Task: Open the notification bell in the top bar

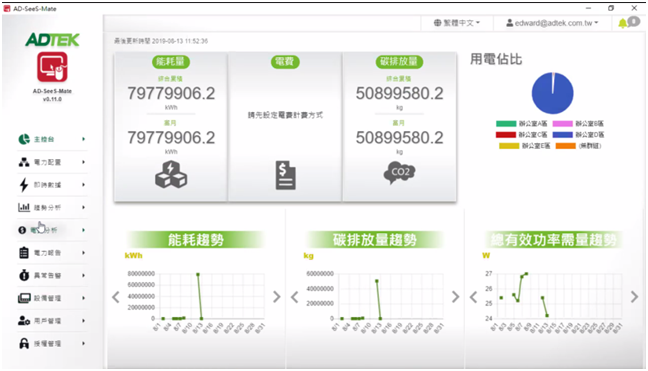Action: point(622,23)
